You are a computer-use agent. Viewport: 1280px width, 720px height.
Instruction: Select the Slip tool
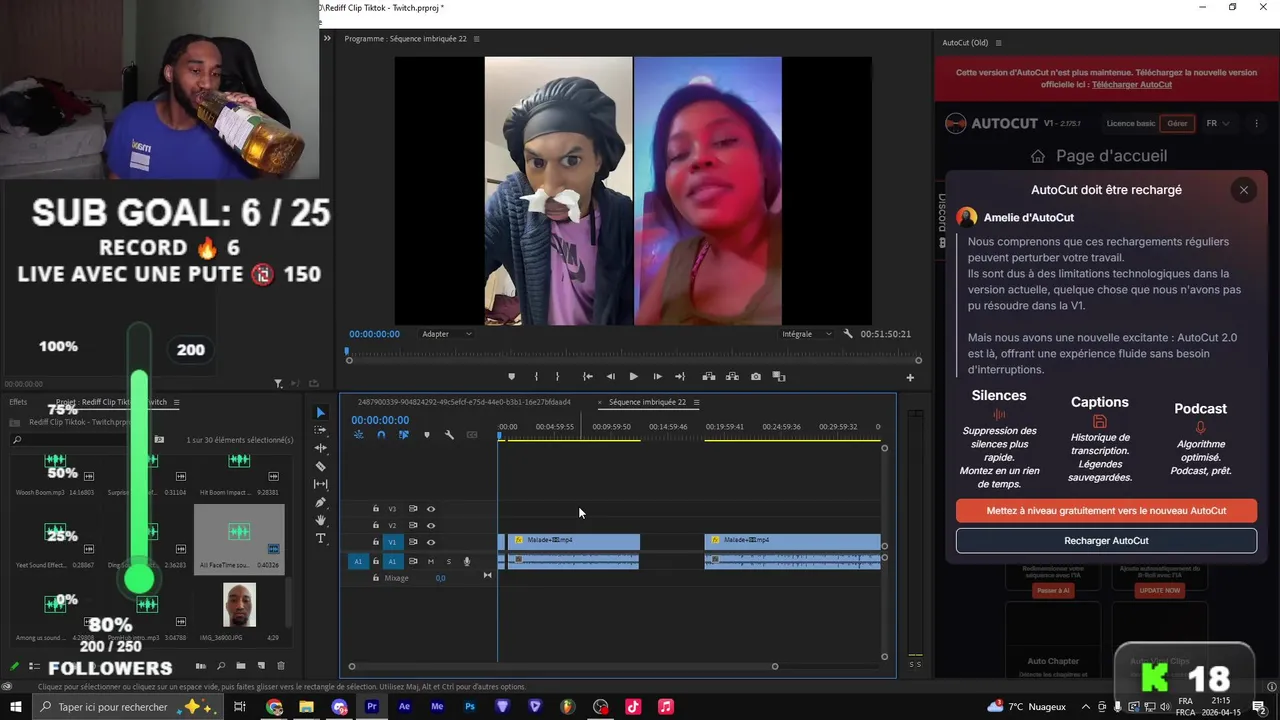[320, 484]
